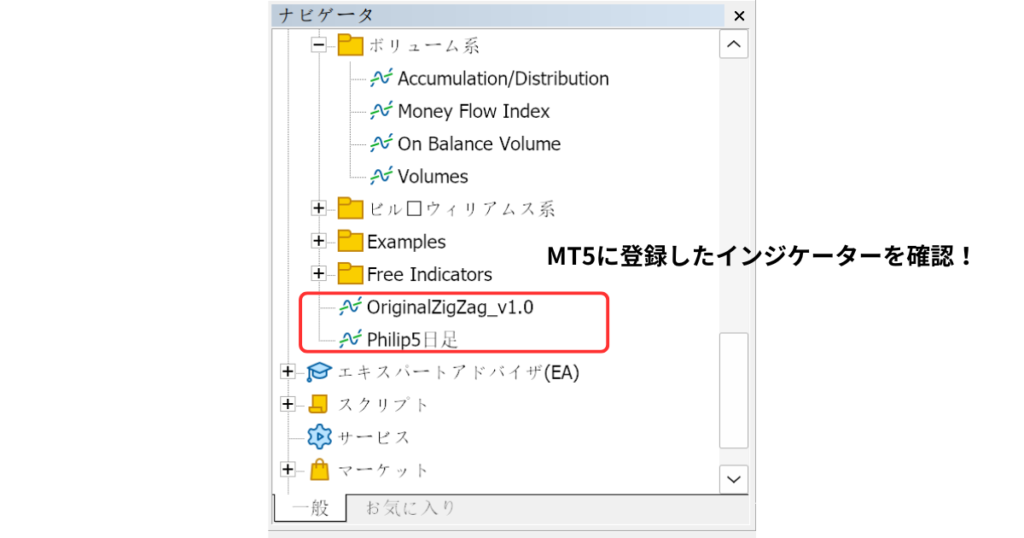
Task: Select the Examples folder label
Action: [406, 242]
